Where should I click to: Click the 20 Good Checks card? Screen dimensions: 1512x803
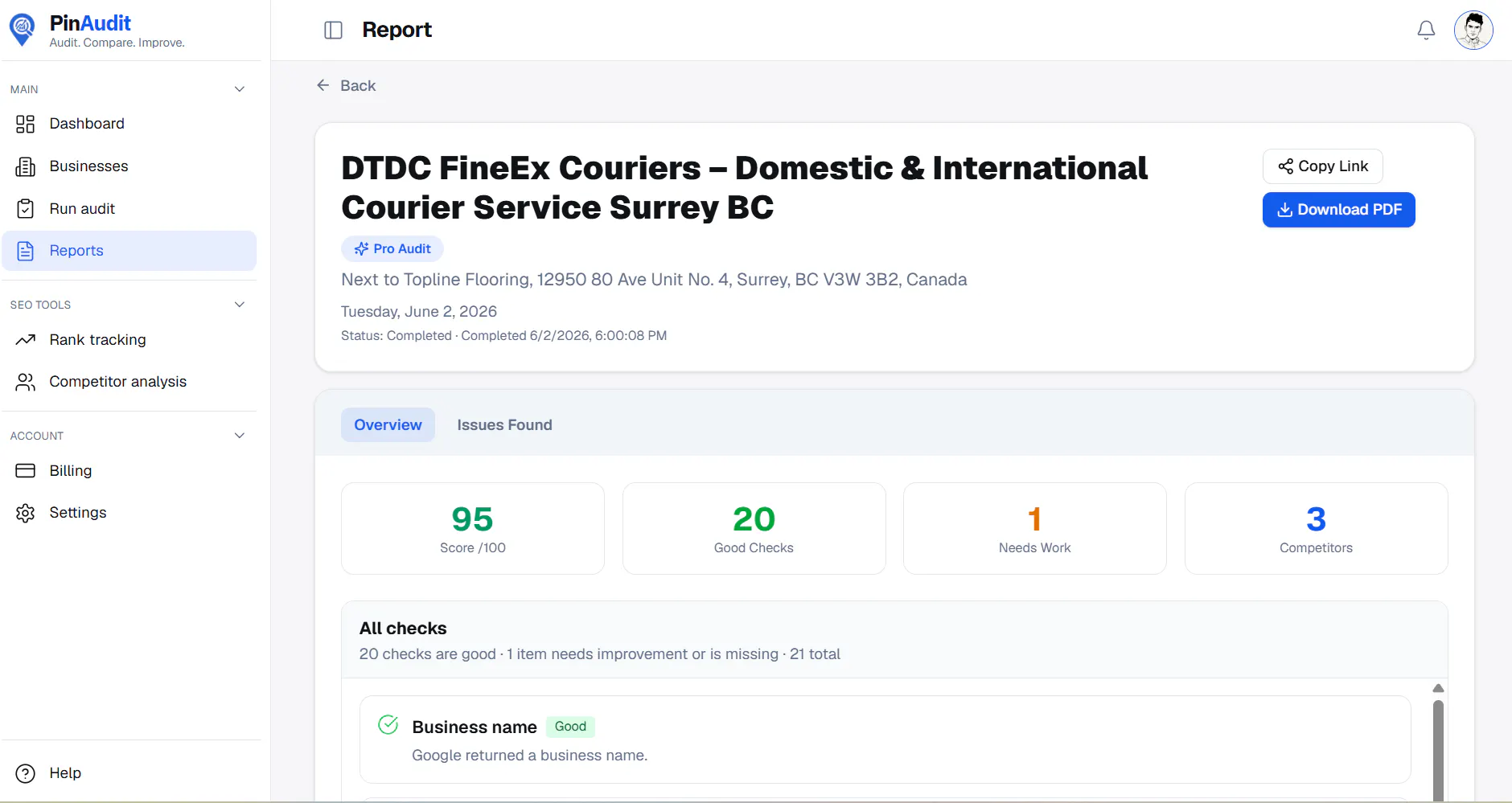(x=754, y=529)
